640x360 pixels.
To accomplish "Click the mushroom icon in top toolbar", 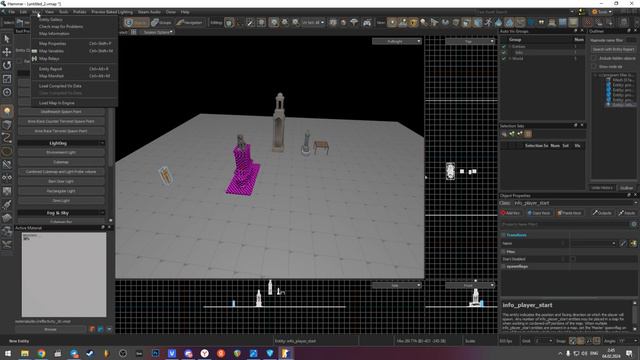I will point(354,23).
